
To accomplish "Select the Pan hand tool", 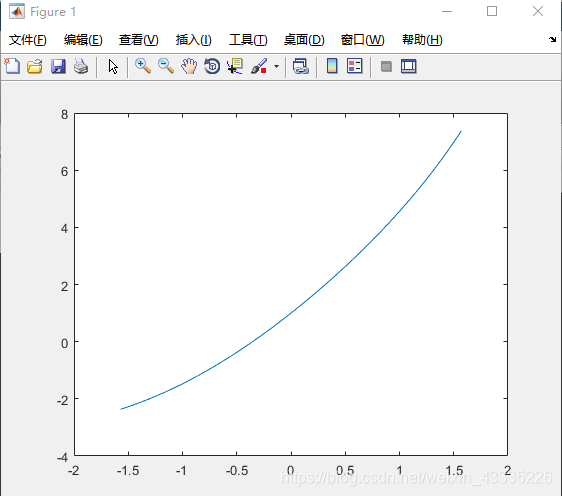I will (x=189, y=66).
